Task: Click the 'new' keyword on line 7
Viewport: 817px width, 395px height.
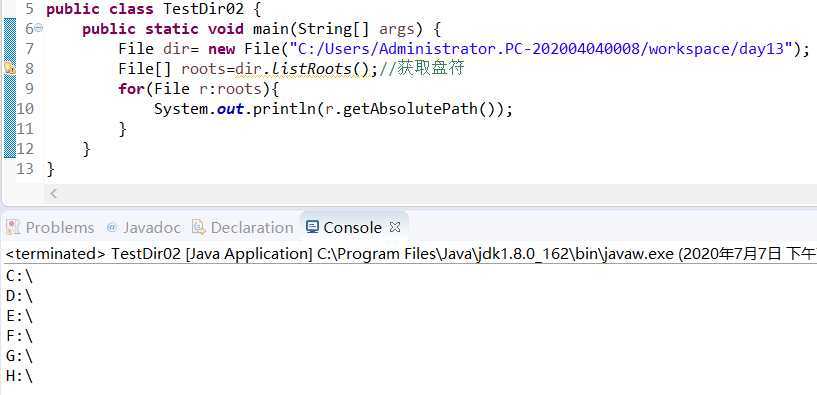Action: tap(221, 49)
